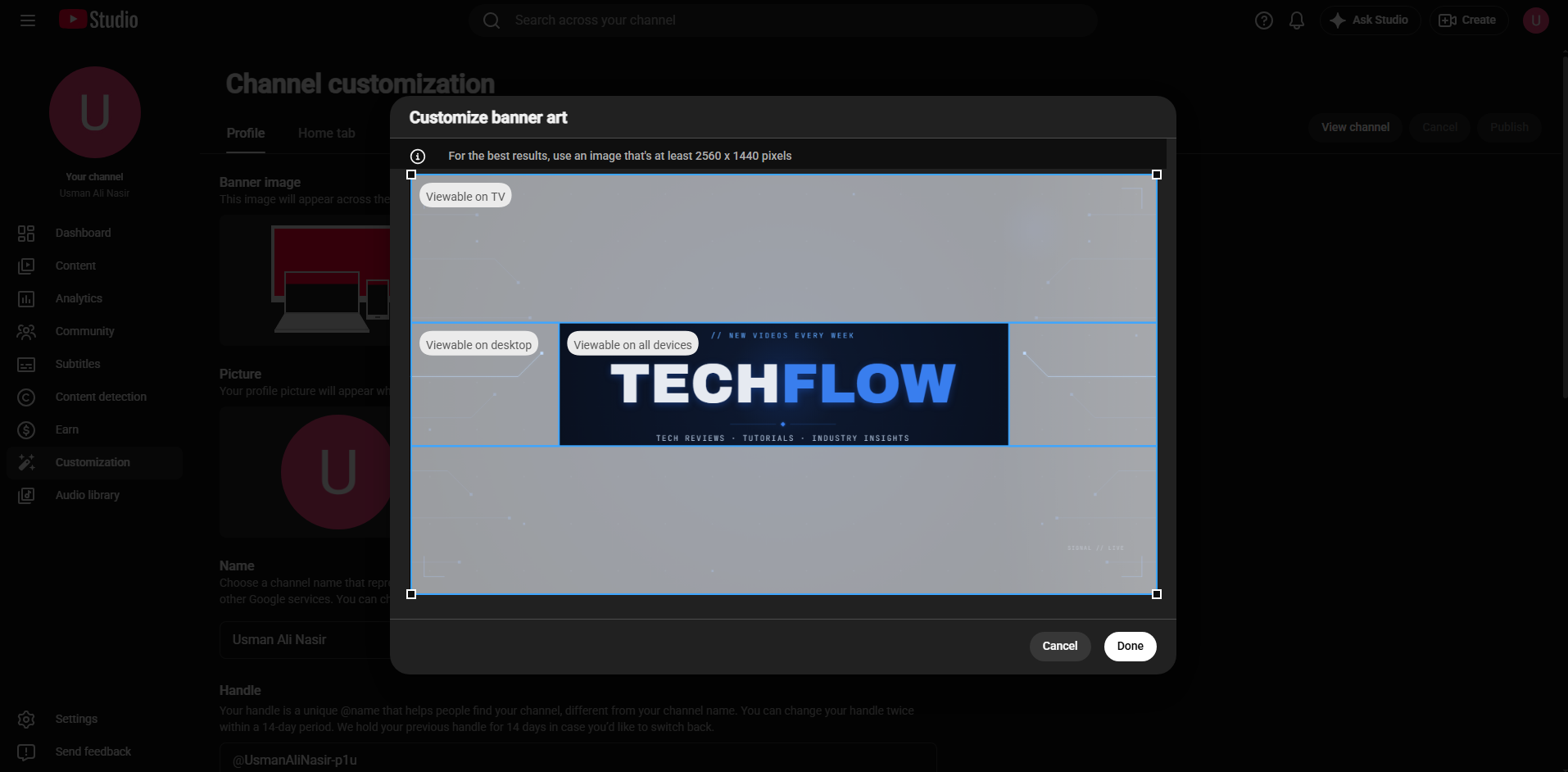Click the Picture section heading
Image resolution: width=1568 pixels, height=772 pixels.
241,375
